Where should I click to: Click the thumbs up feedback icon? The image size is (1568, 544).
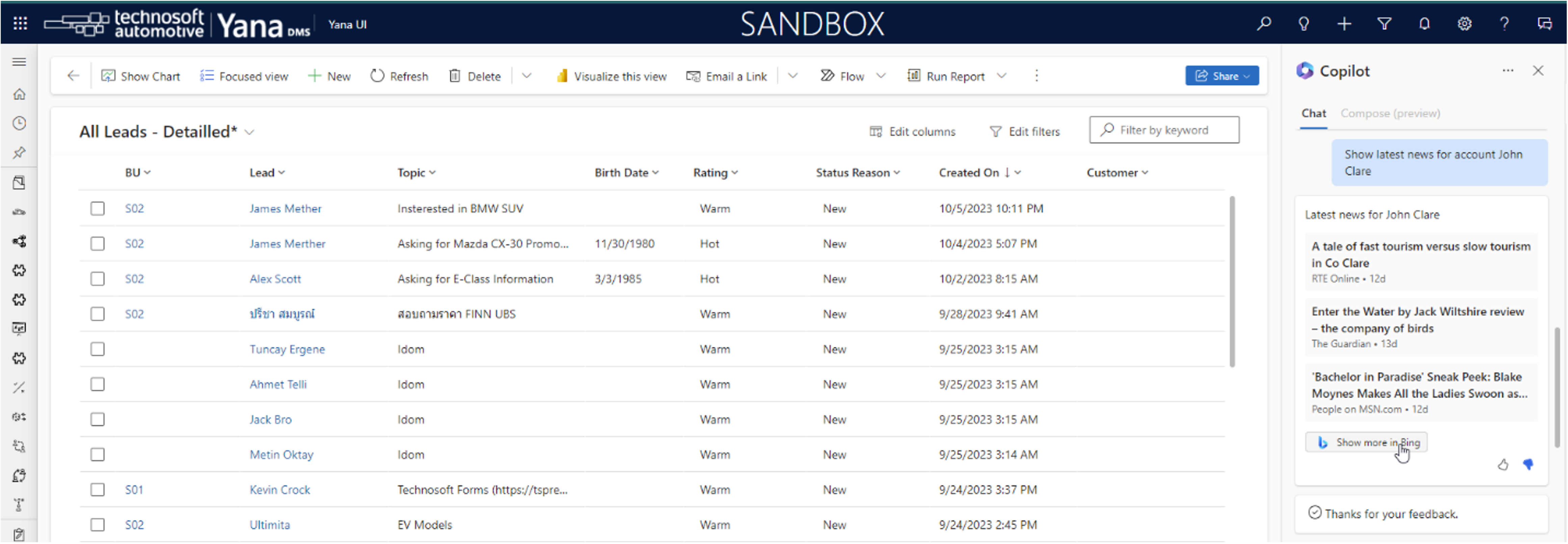click(x=1503, y=465)
